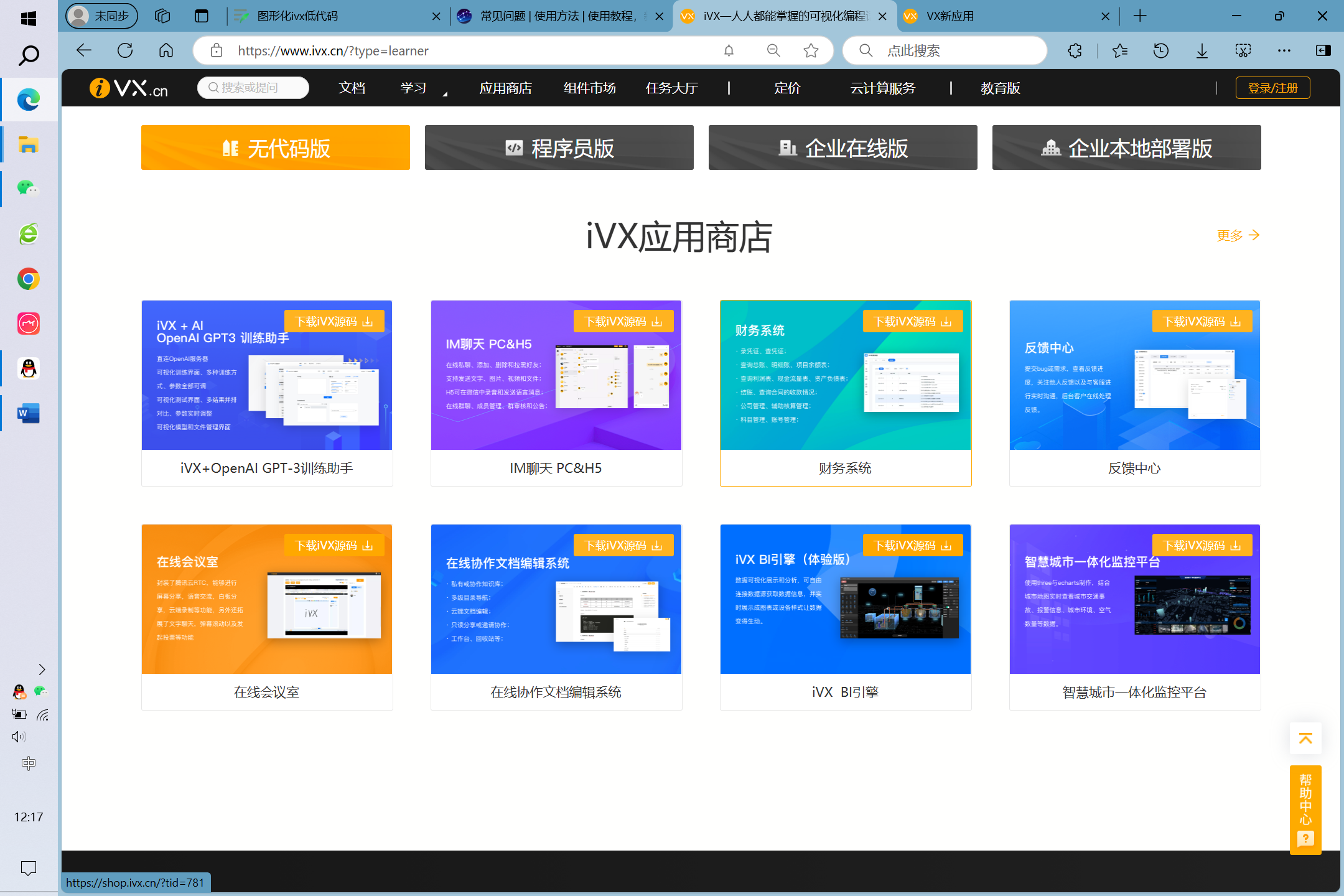The height and width of the screenshot is (896, 1344).
Task: Open a new browser tab
Action: [x=1140, y=16]
